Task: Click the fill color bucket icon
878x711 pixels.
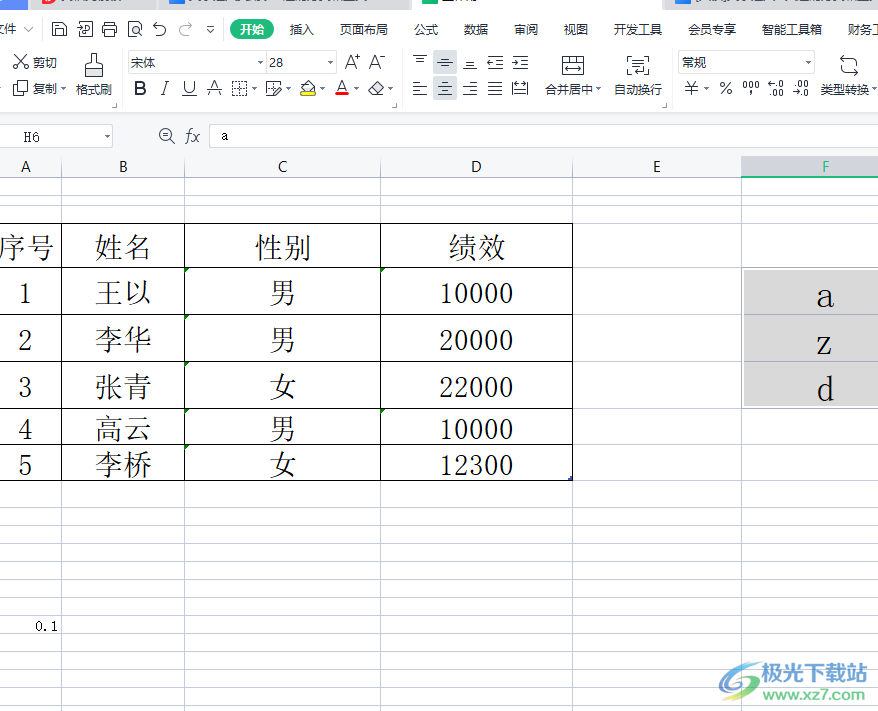Action: click(x=308, y=88)
